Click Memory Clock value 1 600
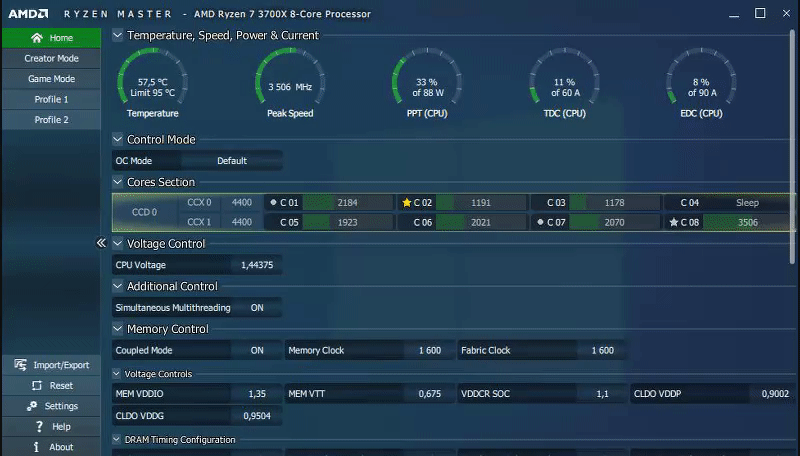The height and width of the screenshot is (456, 800). click(430, 350)
